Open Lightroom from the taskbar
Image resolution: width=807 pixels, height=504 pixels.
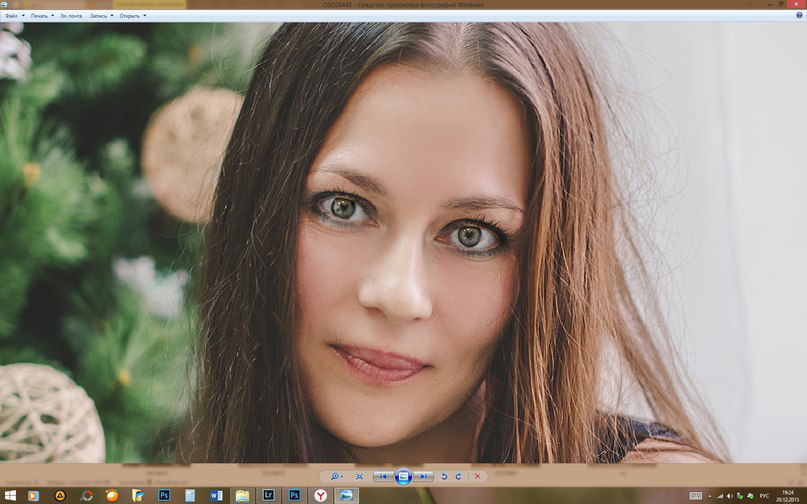pyautogui.click(x=268, y=495)
